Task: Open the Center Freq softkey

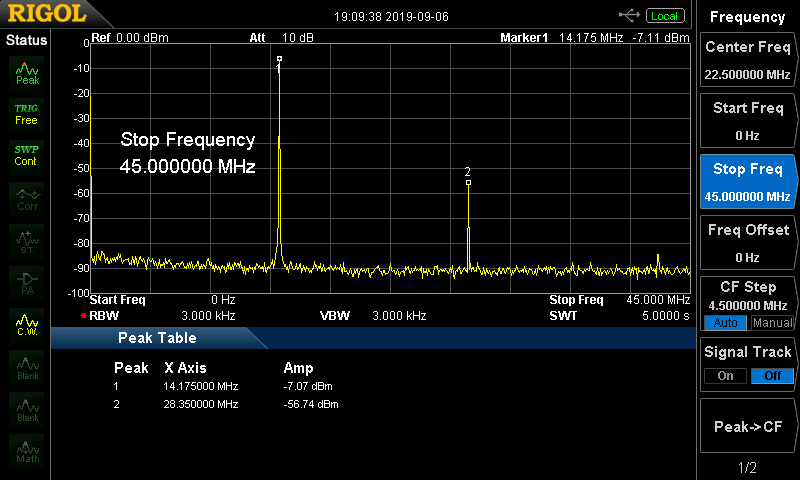Action: click(747, 60)
